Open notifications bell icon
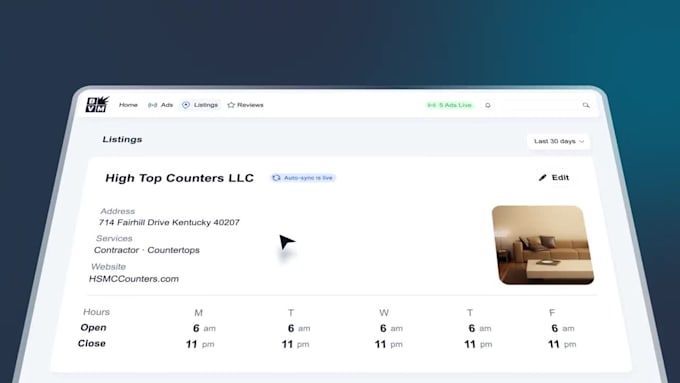The width and height of the screenshot is (680, 383). click(x=487, y=105)
